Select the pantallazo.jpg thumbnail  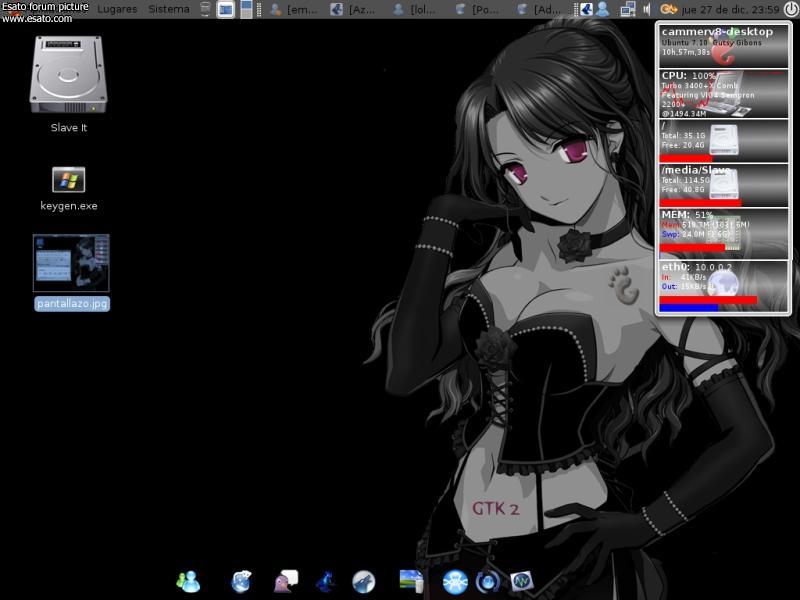point(71,263)
